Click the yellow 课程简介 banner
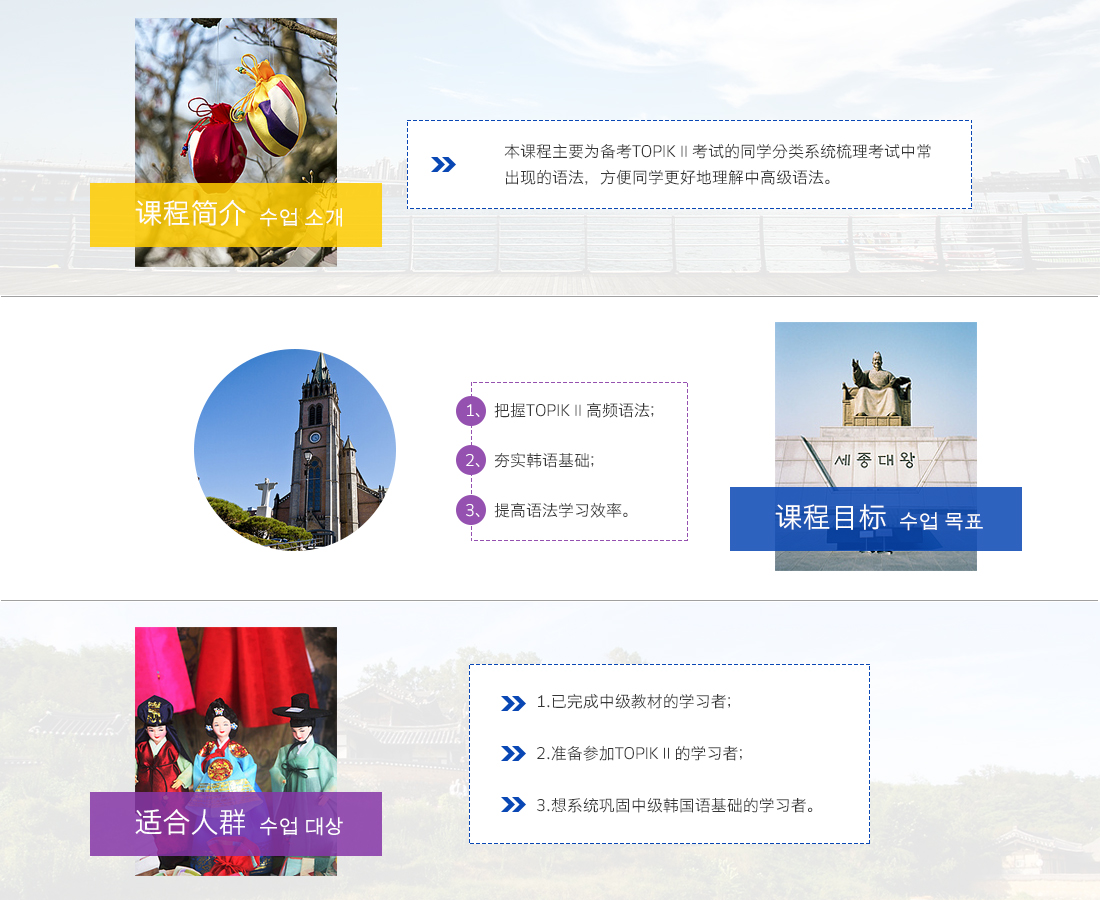 tap(236, 215)
